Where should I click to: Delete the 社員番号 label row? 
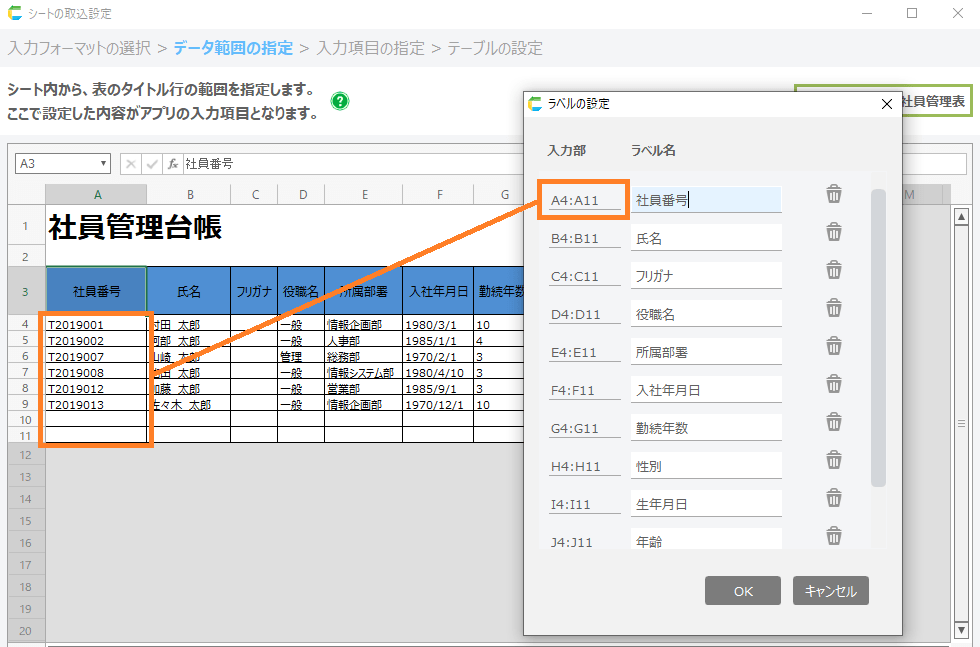[x=834, y=194]
